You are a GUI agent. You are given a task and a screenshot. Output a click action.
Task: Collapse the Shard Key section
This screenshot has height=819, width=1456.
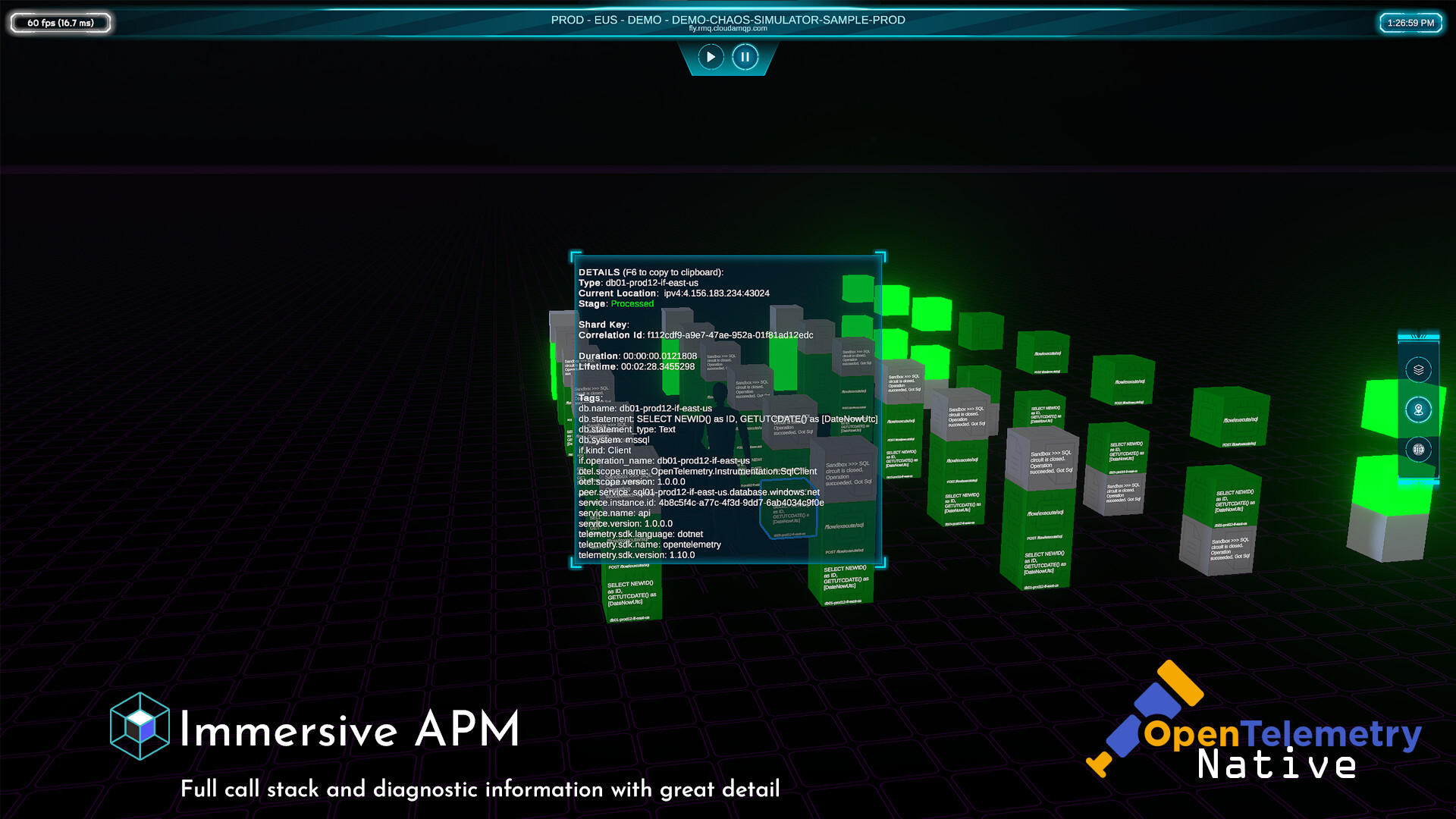click(603, 324)
